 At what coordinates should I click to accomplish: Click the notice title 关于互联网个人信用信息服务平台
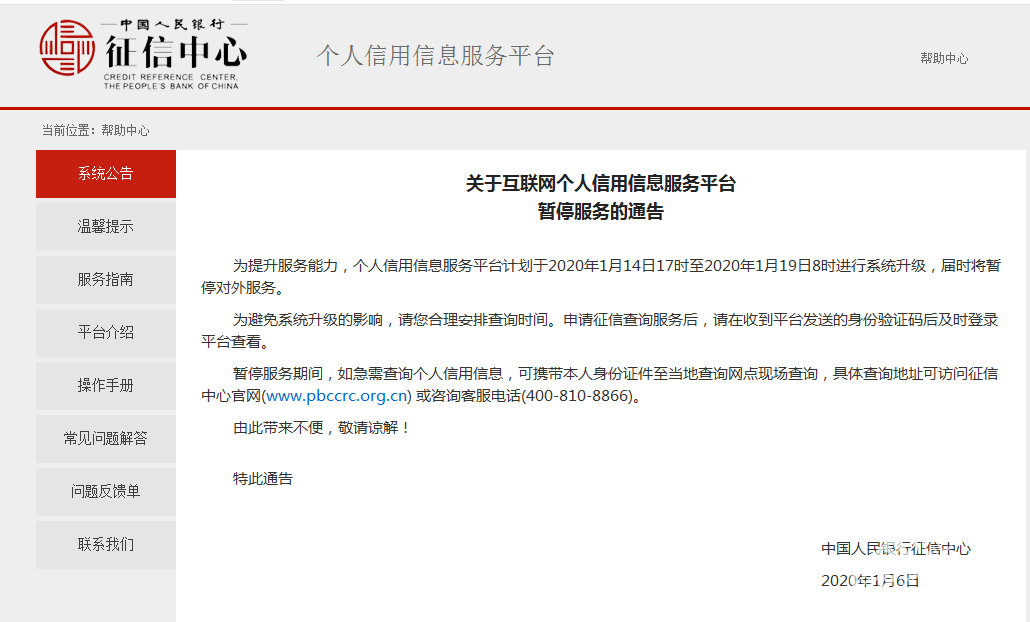tap(600, 183)
